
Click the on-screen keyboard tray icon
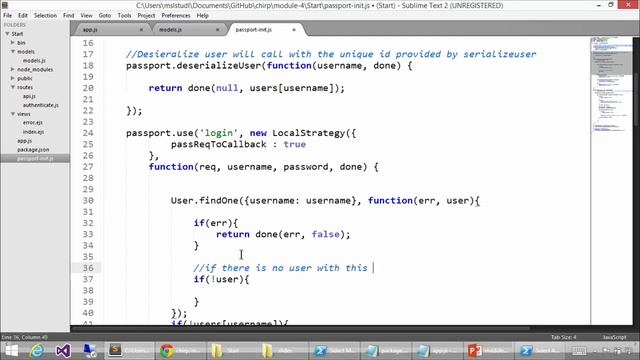point(579,351)
